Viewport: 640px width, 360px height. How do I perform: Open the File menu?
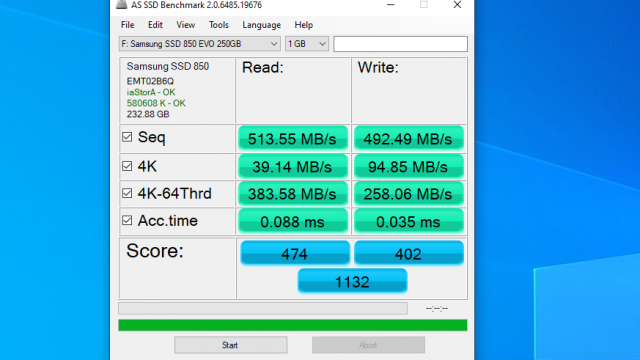(x=127, y=25)
